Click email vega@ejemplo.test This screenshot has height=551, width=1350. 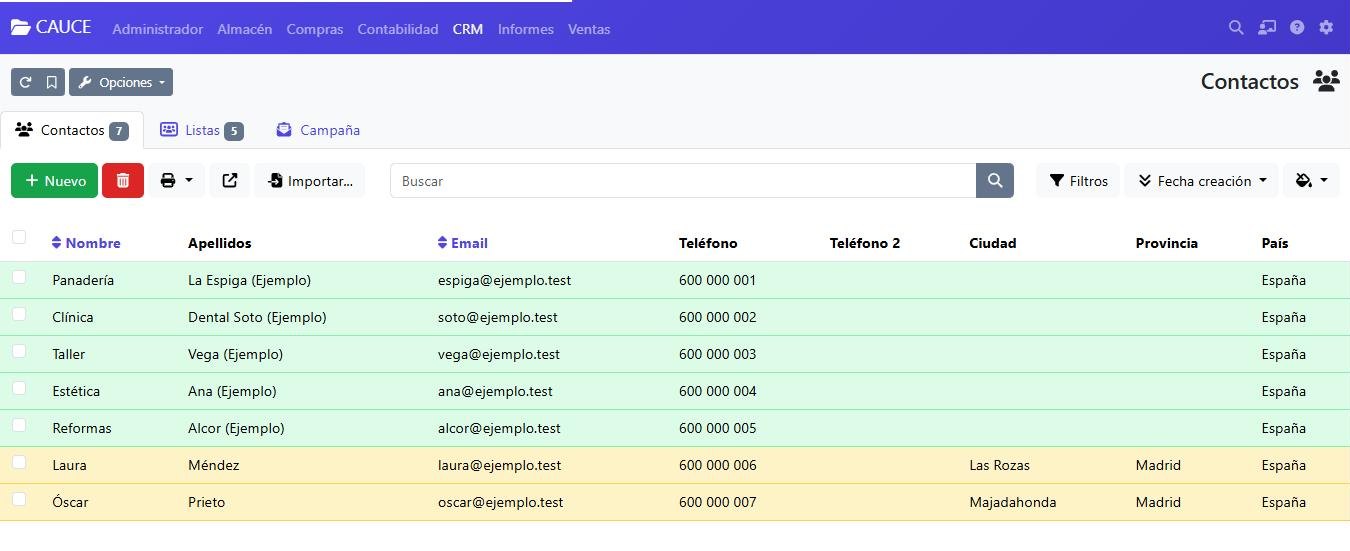click(499, 354)
